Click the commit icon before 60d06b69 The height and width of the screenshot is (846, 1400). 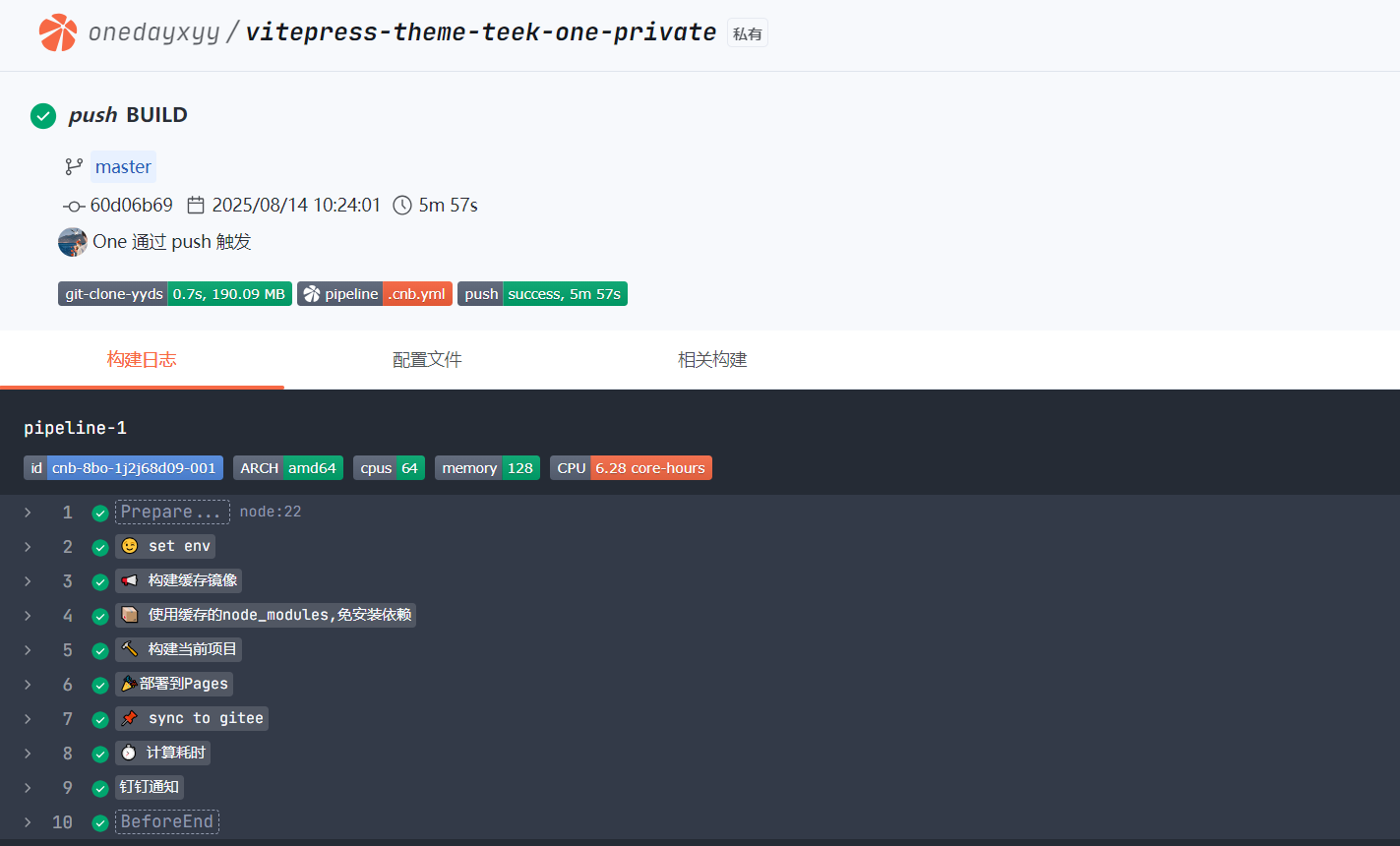[x=74, y=206]
